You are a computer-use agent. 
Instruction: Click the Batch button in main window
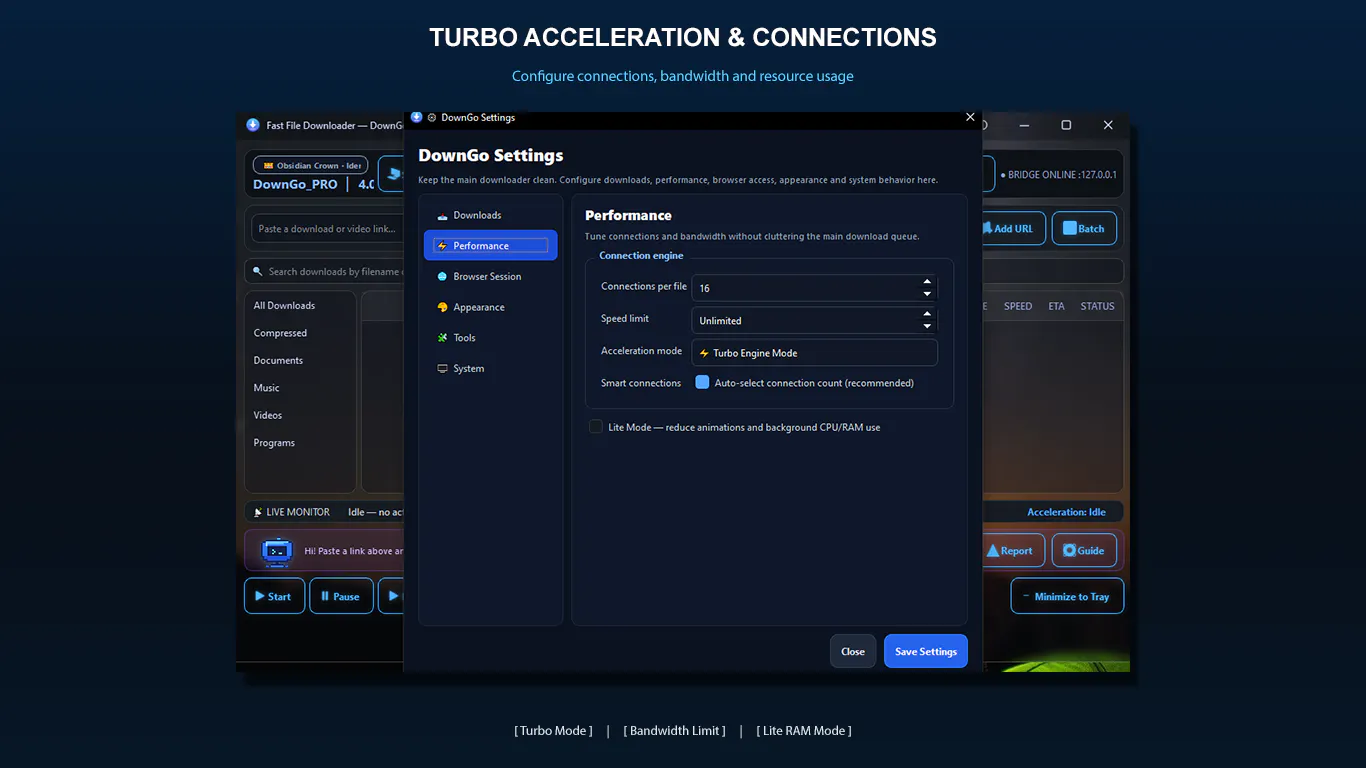coord(1084,228)
